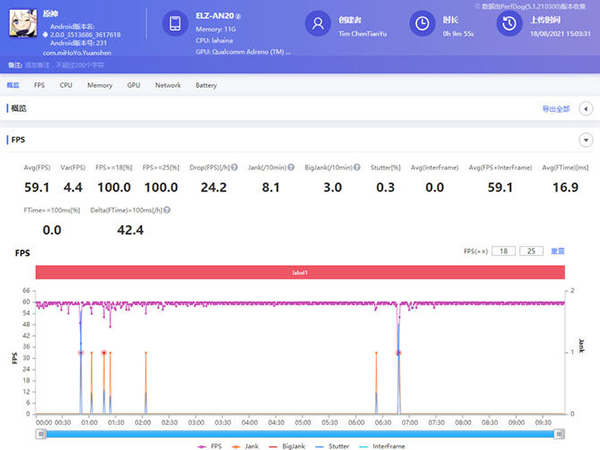The height and width of the screenshot is (450, 600).
Task: Switch to the CPU tab
Action: (x=66, y=85)
